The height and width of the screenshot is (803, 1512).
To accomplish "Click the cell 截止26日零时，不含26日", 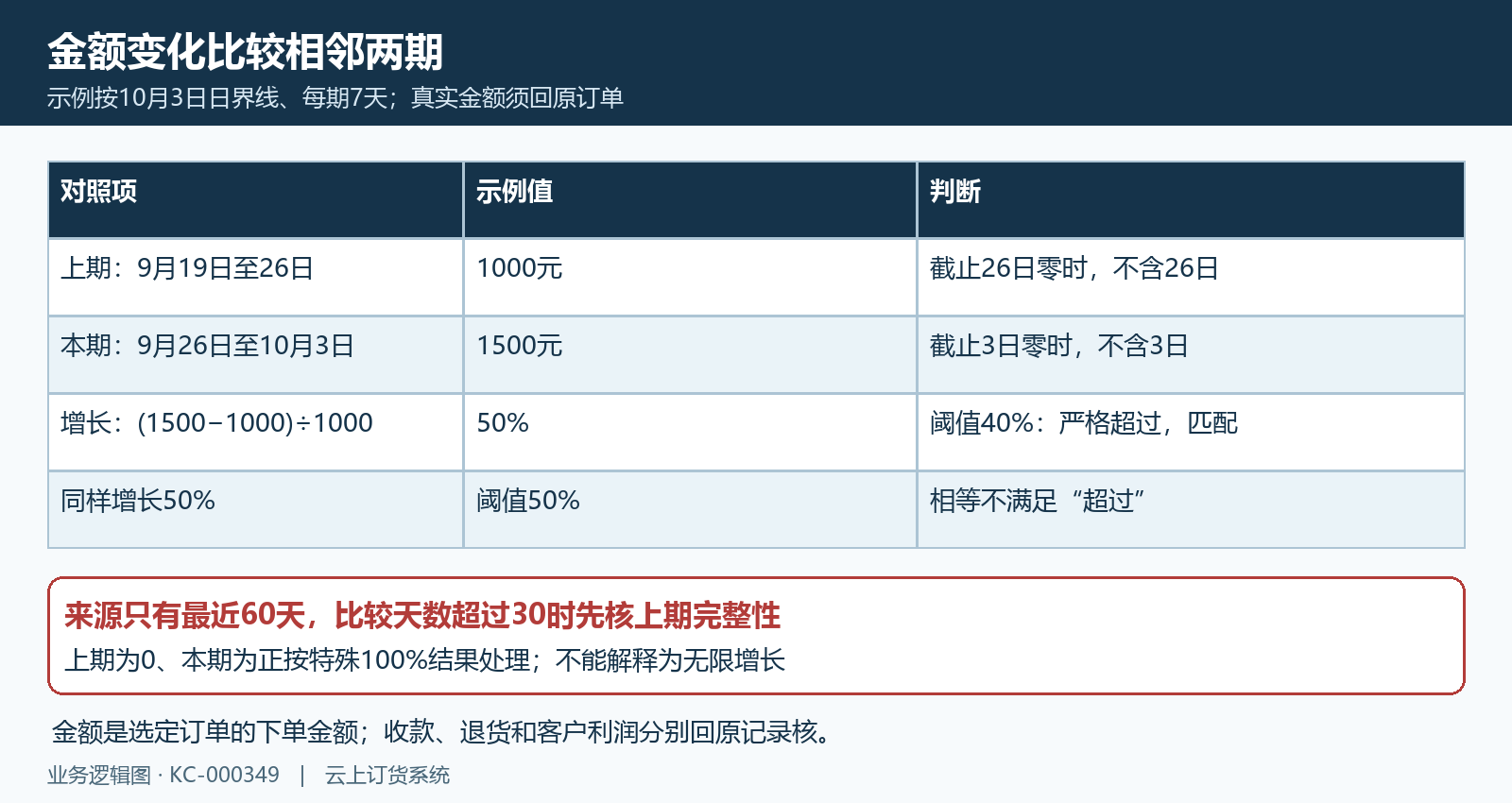I will coord(1191,278).
